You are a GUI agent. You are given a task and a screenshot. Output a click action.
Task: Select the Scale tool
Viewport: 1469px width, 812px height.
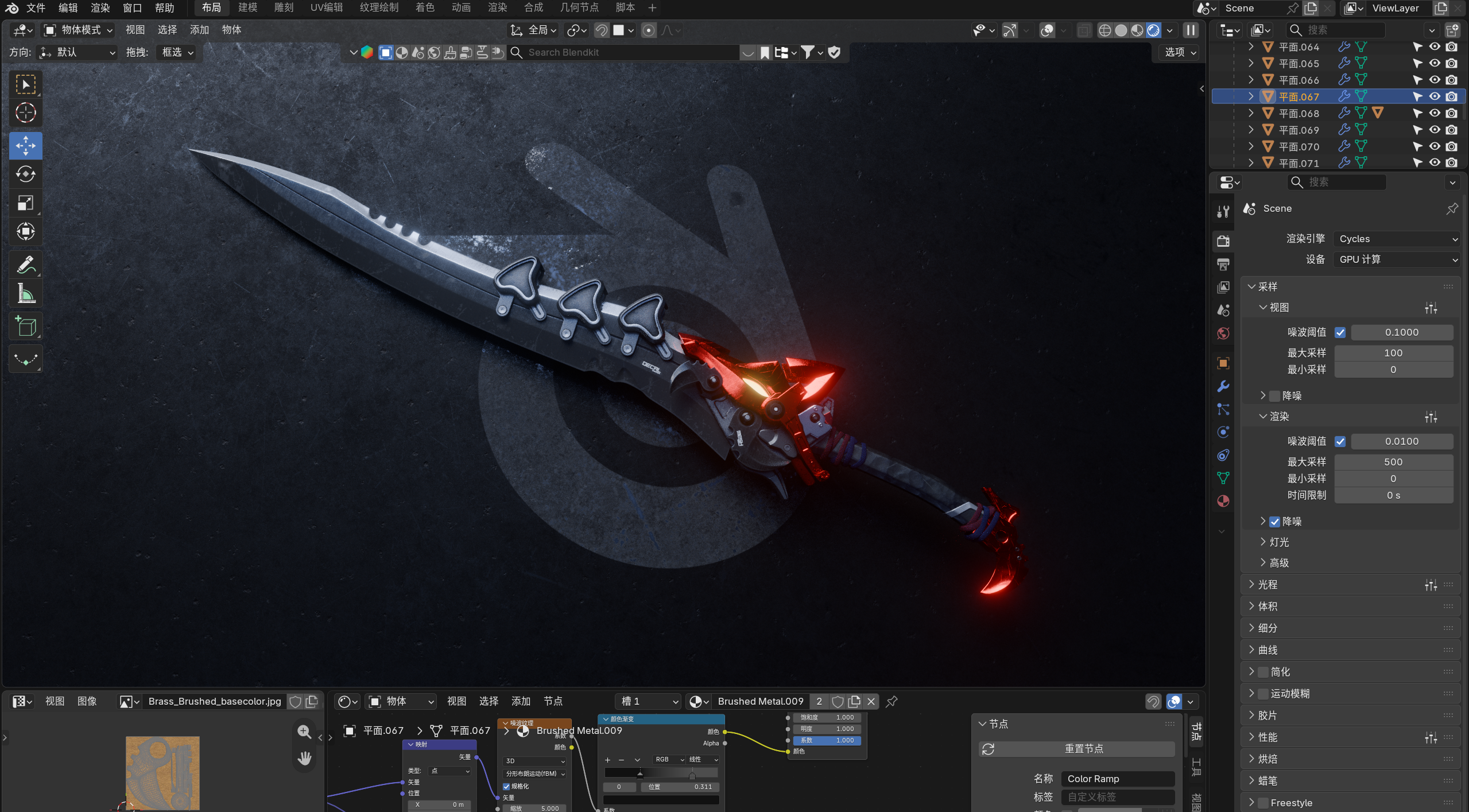click(x=25, y=203)
